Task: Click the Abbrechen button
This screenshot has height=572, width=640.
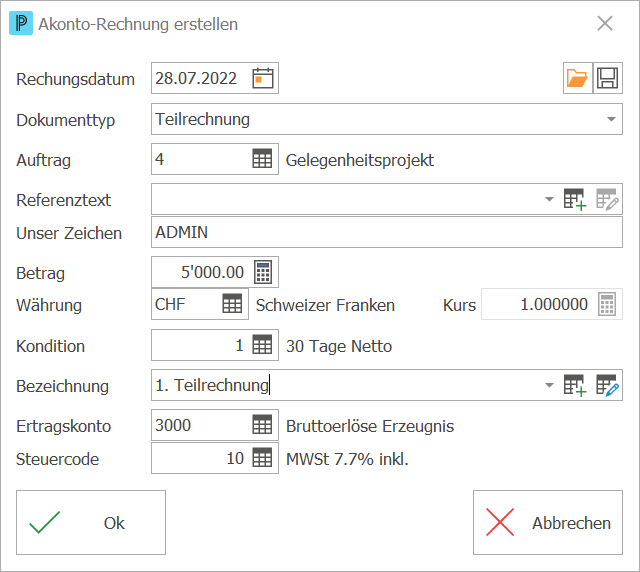Action: tap(548, 523)
